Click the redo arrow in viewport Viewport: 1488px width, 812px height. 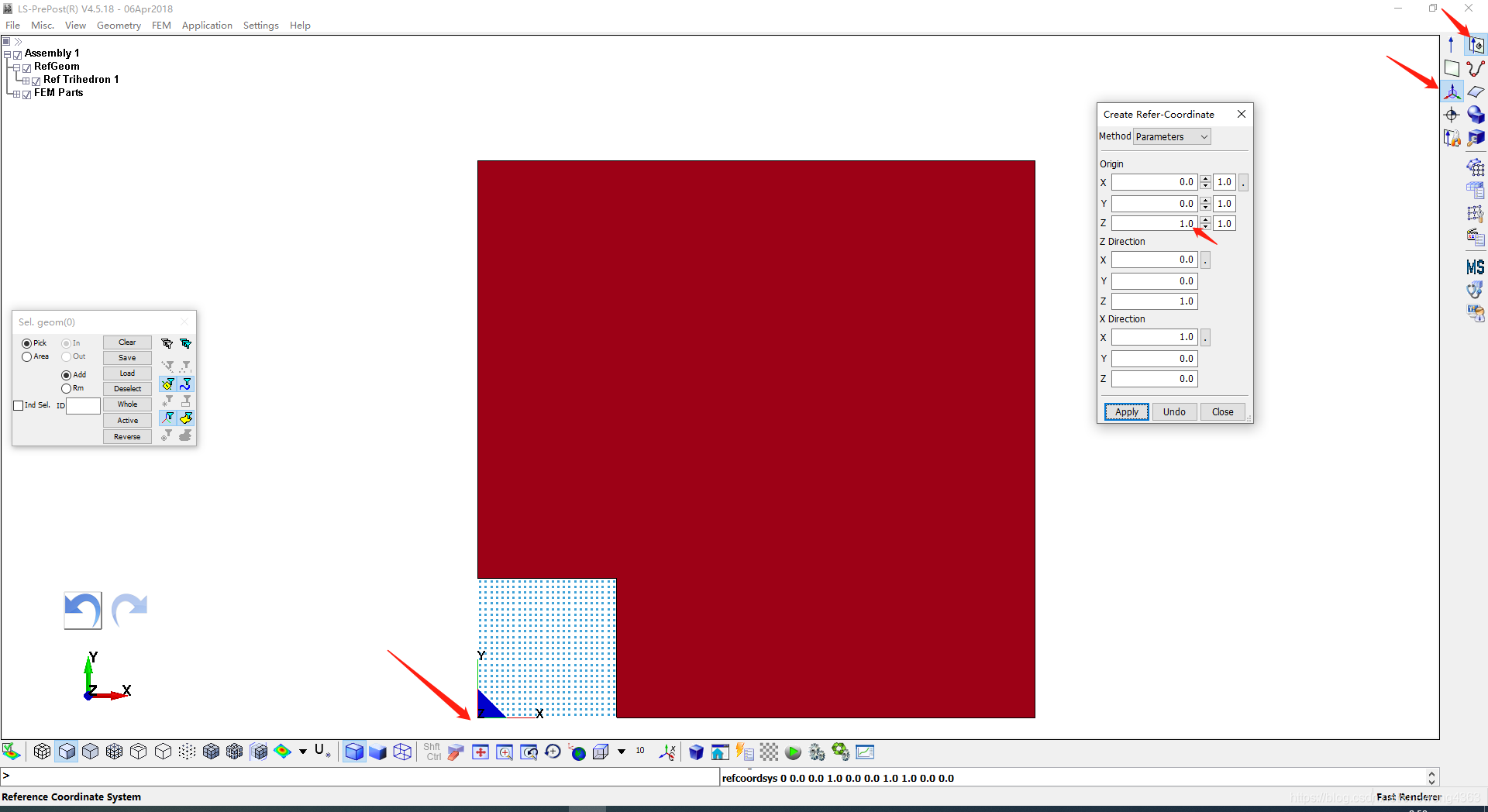[x=129, y=609]
